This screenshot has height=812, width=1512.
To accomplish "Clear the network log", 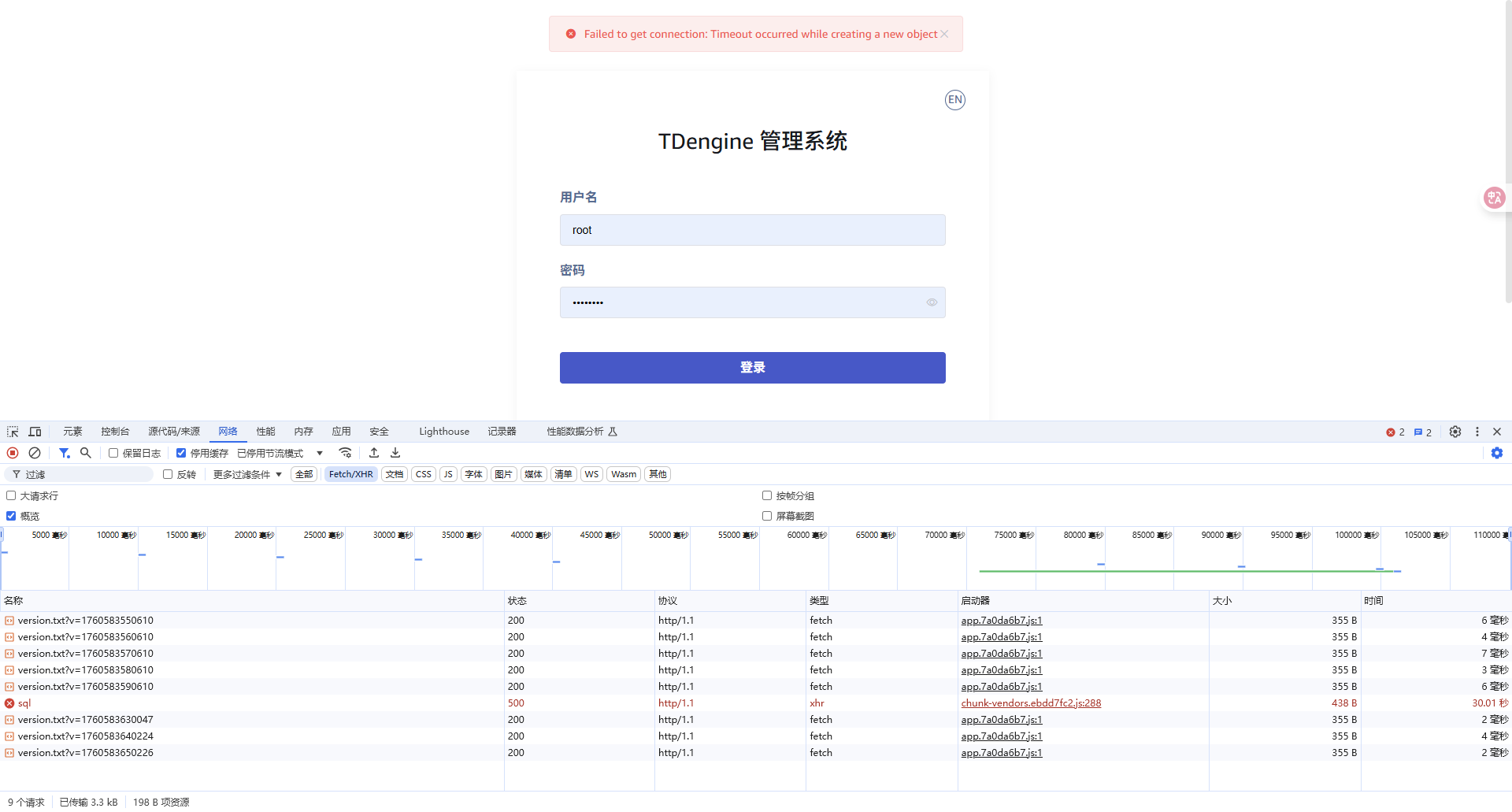I will (35, 453).
